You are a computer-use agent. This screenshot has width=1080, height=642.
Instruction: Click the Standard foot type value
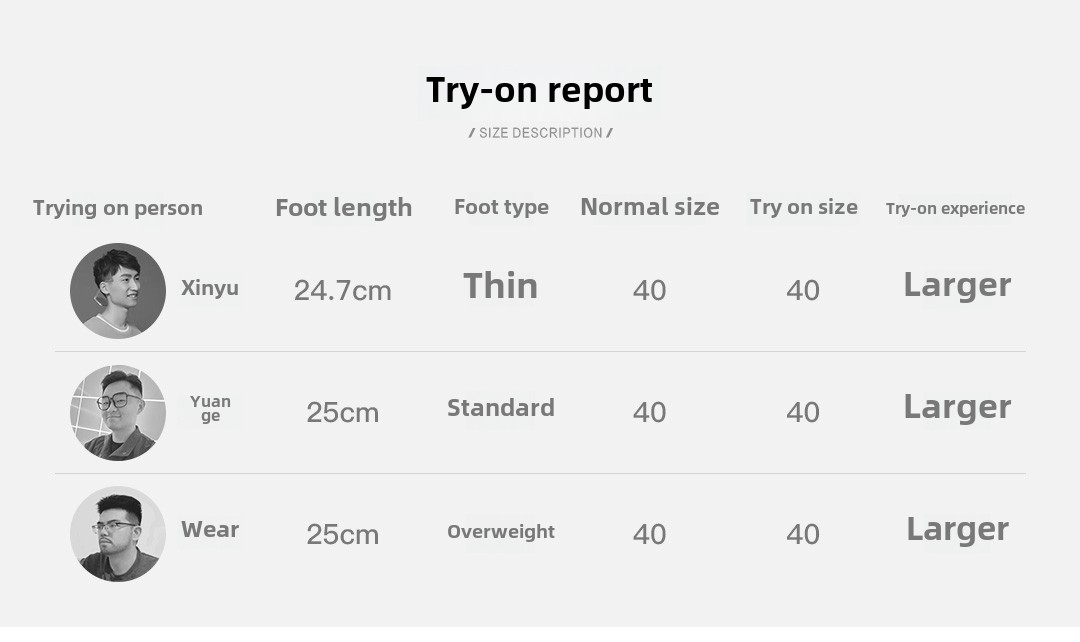(x=501, y=408)
